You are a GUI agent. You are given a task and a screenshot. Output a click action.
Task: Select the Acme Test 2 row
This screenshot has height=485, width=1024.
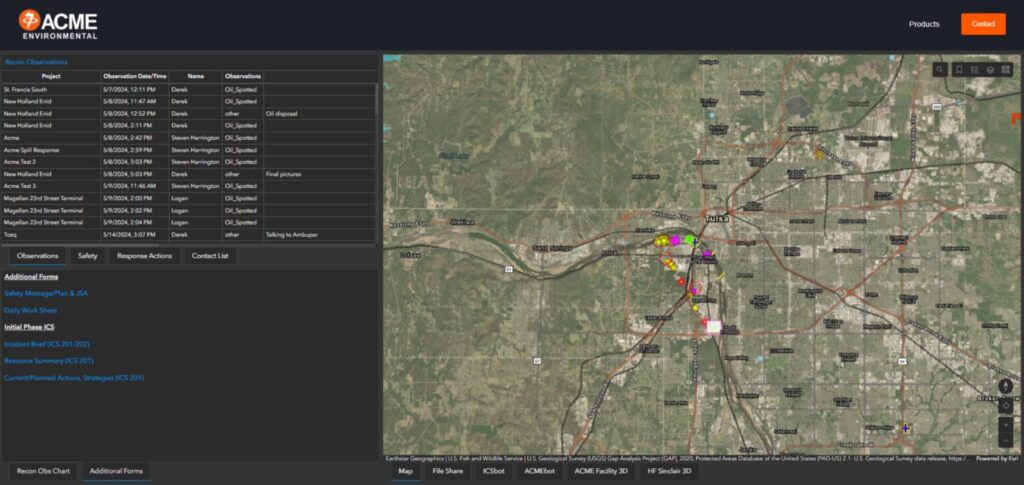[x=188, y=162]
